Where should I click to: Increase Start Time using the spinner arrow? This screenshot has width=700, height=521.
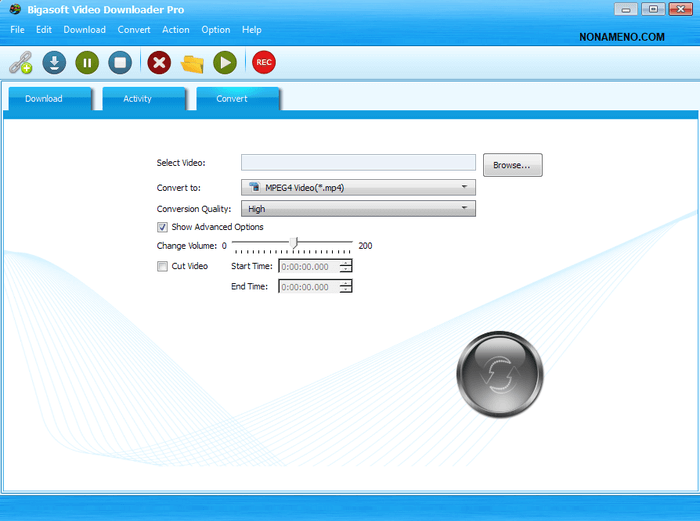tap(346, 263)
